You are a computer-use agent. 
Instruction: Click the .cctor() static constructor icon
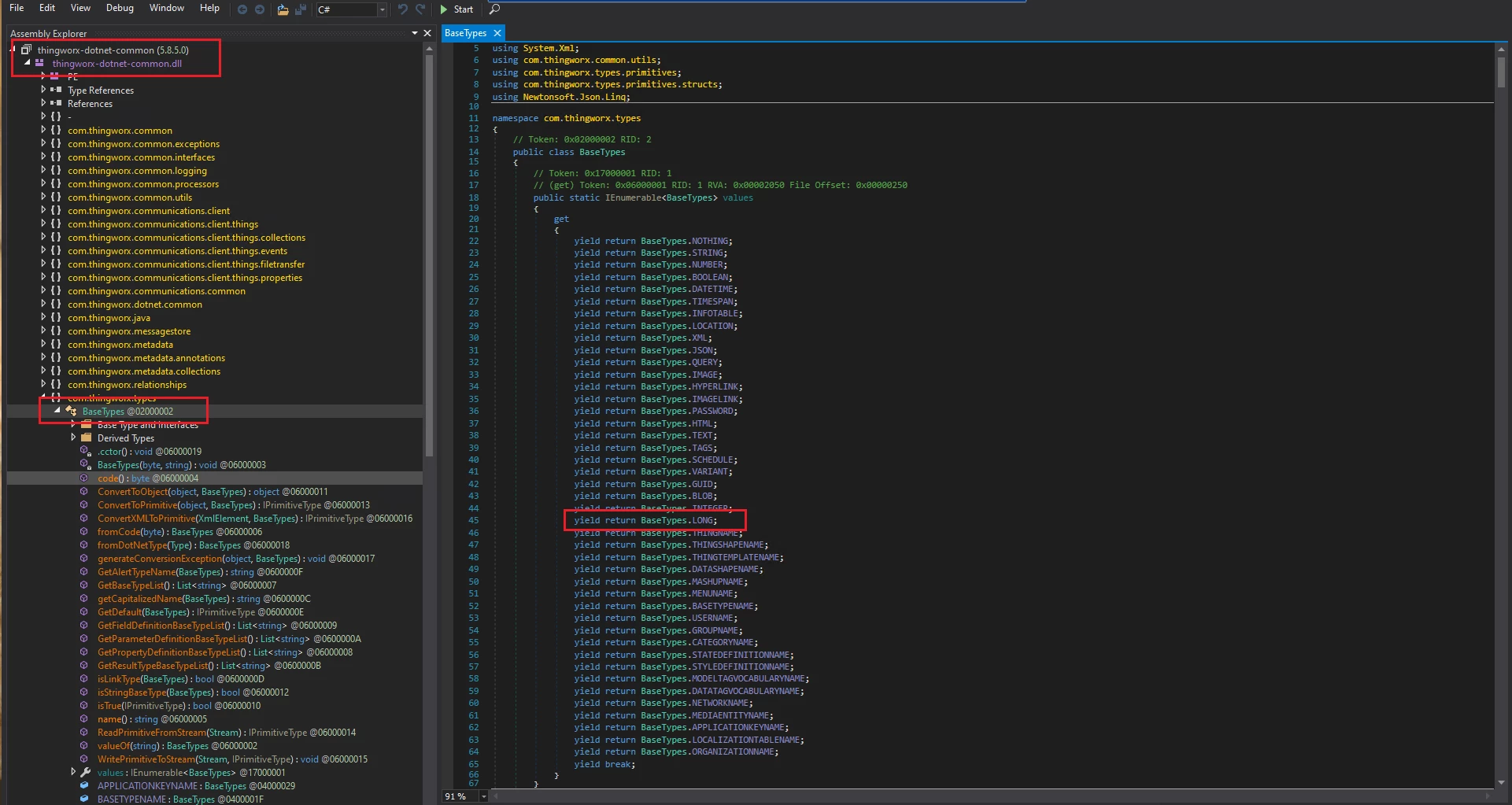coord(85,451)
